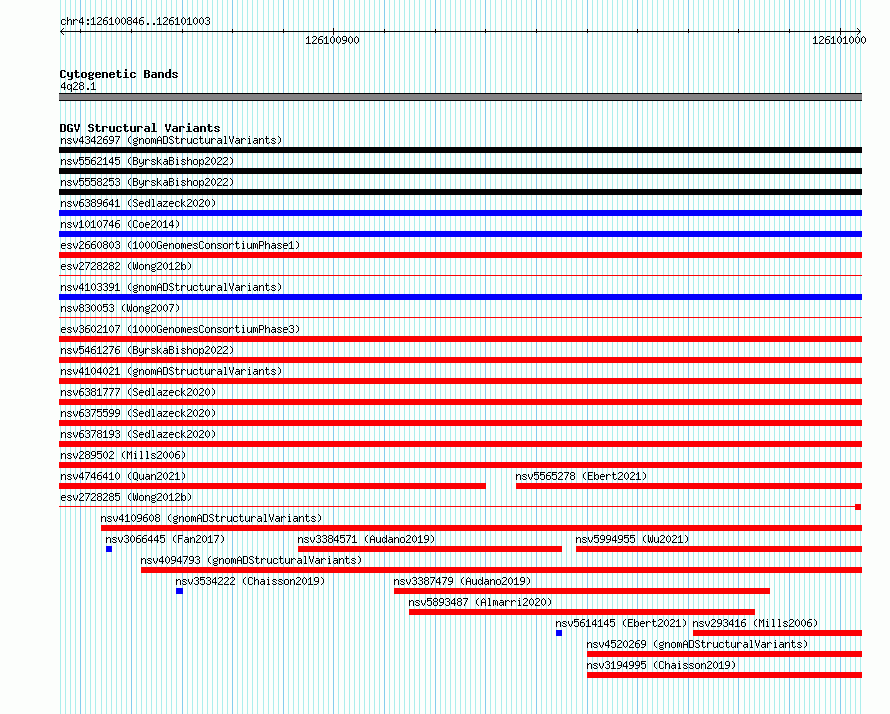This screenshot has width=890, height=714.
Task: Select the nsv5565278 Ebert2021 label
Action: tap(581, 476)
